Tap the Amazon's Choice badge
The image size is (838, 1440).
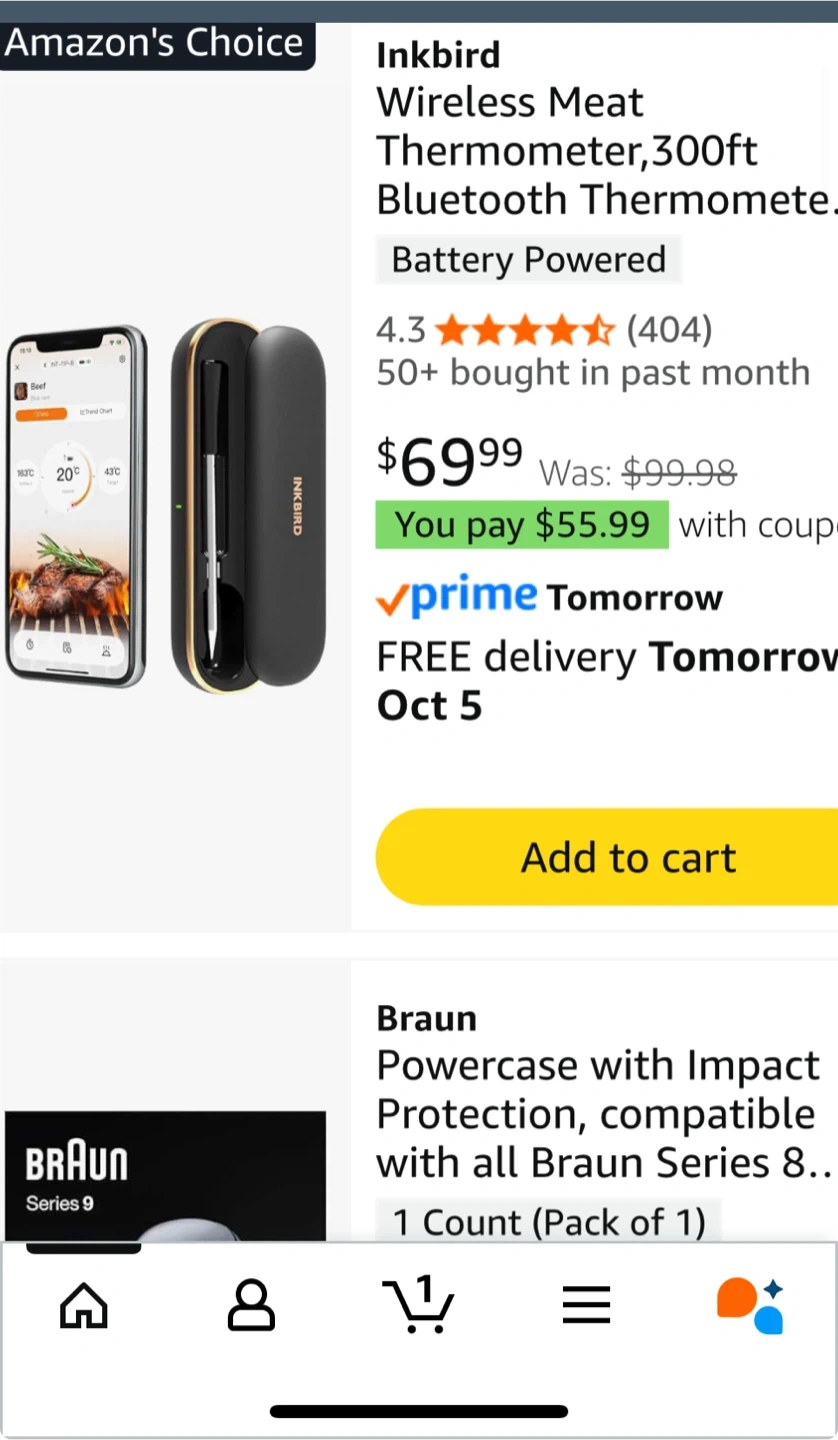click(x=155, y=44)
